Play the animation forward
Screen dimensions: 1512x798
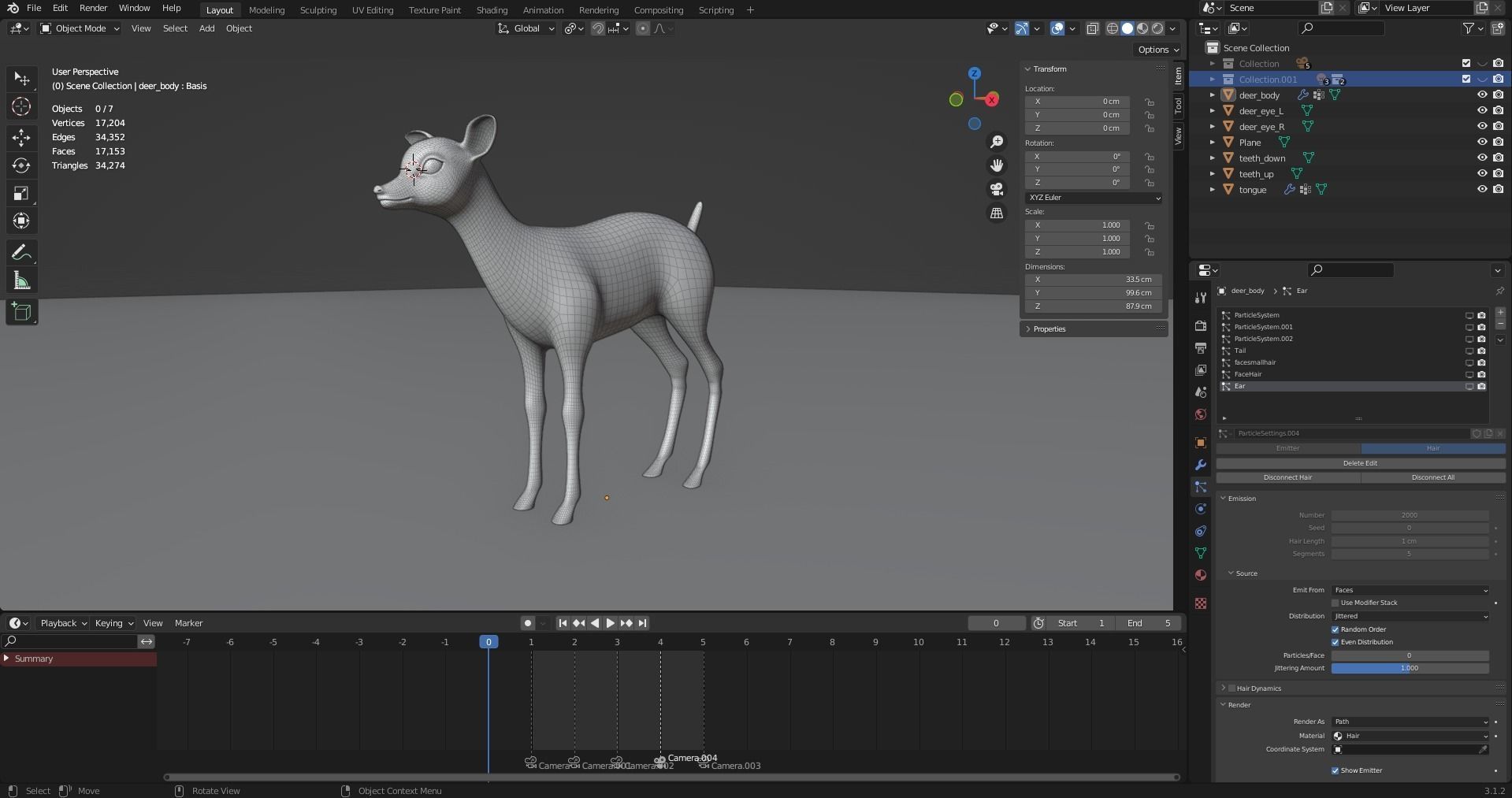(x=611, y=623)
